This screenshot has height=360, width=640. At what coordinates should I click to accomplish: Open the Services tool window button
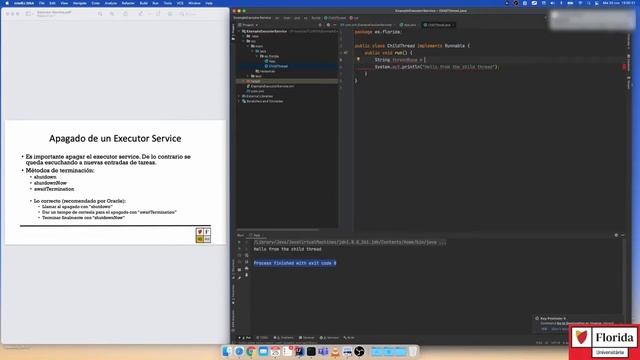329,338
